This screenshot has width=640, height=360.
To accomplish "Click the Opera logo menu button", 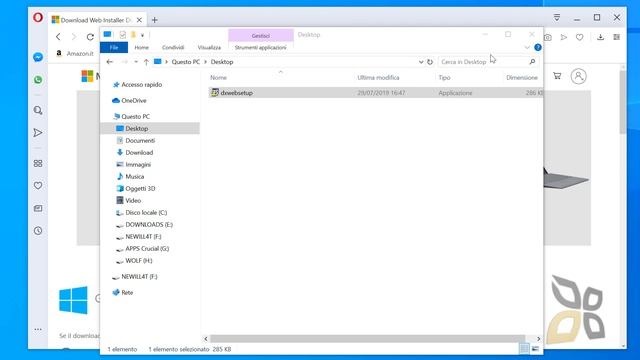I will point(38,18).
